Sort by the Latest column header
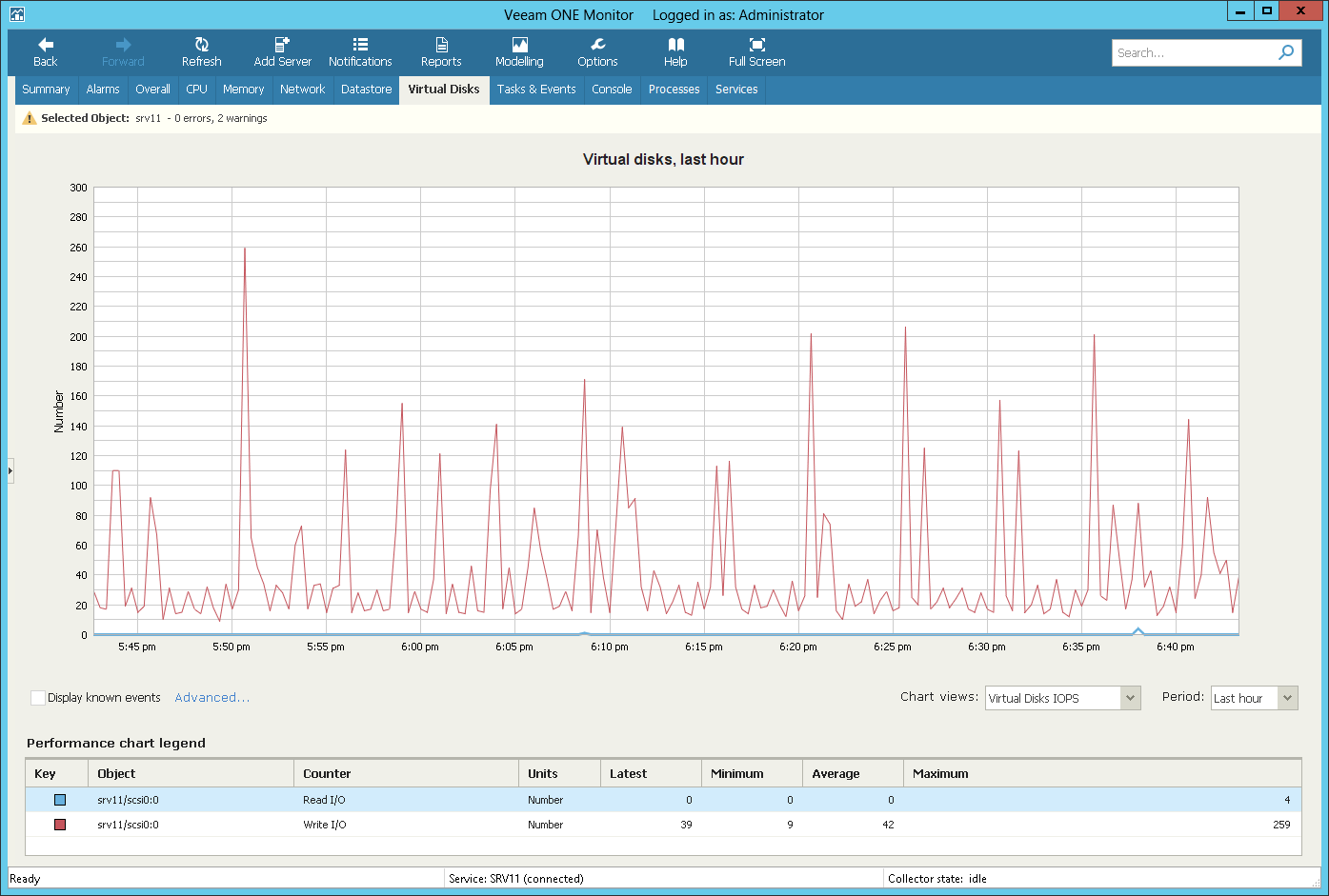1329x896 pixels. [651, 773]
